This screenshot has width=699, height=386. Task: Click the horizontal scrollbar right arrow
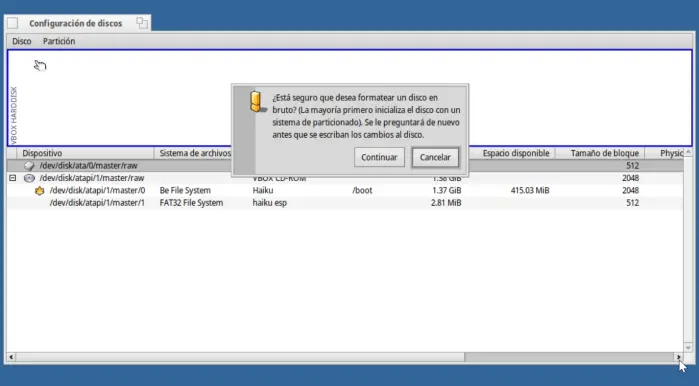tap(678, 357)
